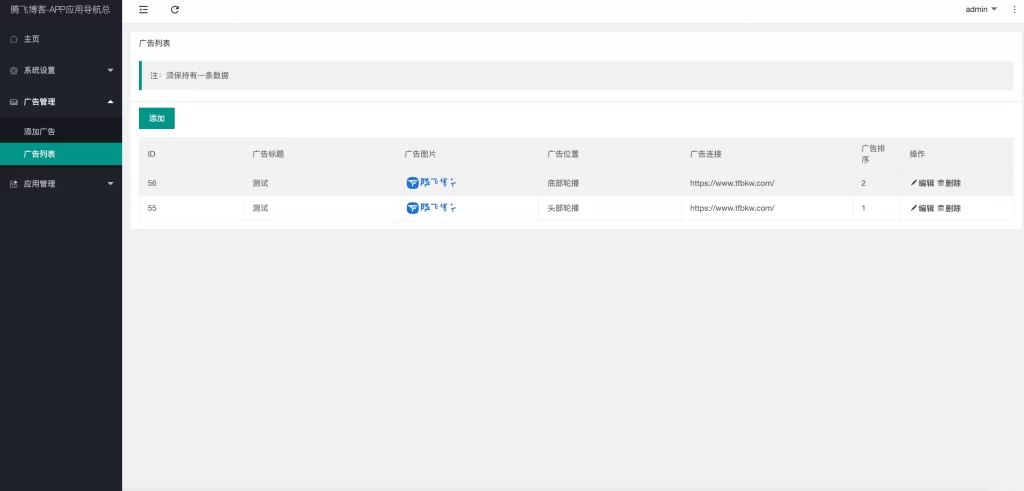Viewport: 1024px width, 491px height.
Task: Click delete trash icon for ad 55
Action: 940,208
